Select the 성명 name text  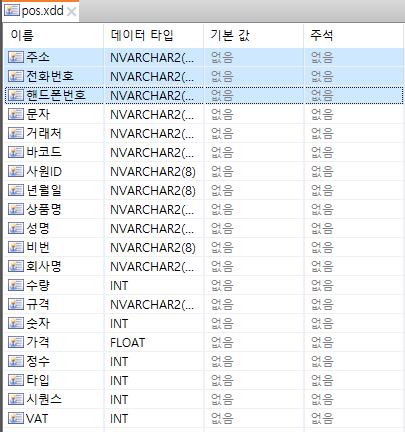pos(38,228)
